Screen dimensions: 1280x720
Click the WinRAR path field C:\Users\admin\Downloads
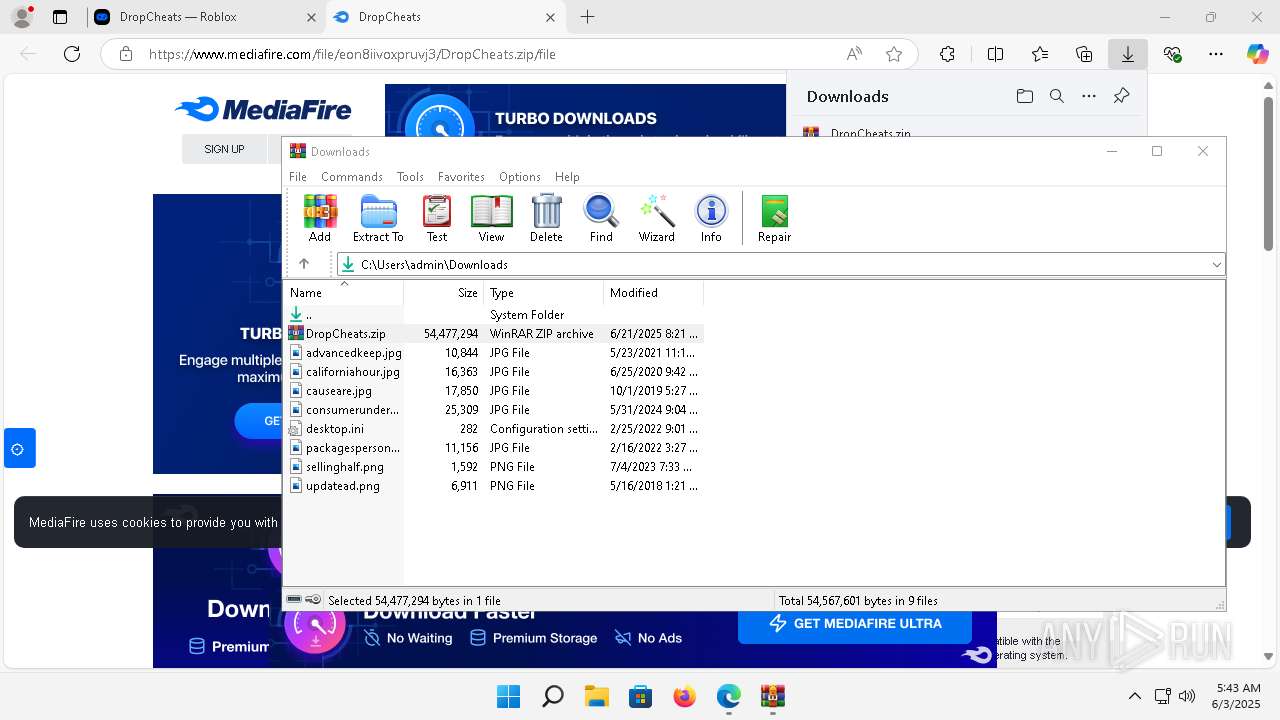pos(780,264)
